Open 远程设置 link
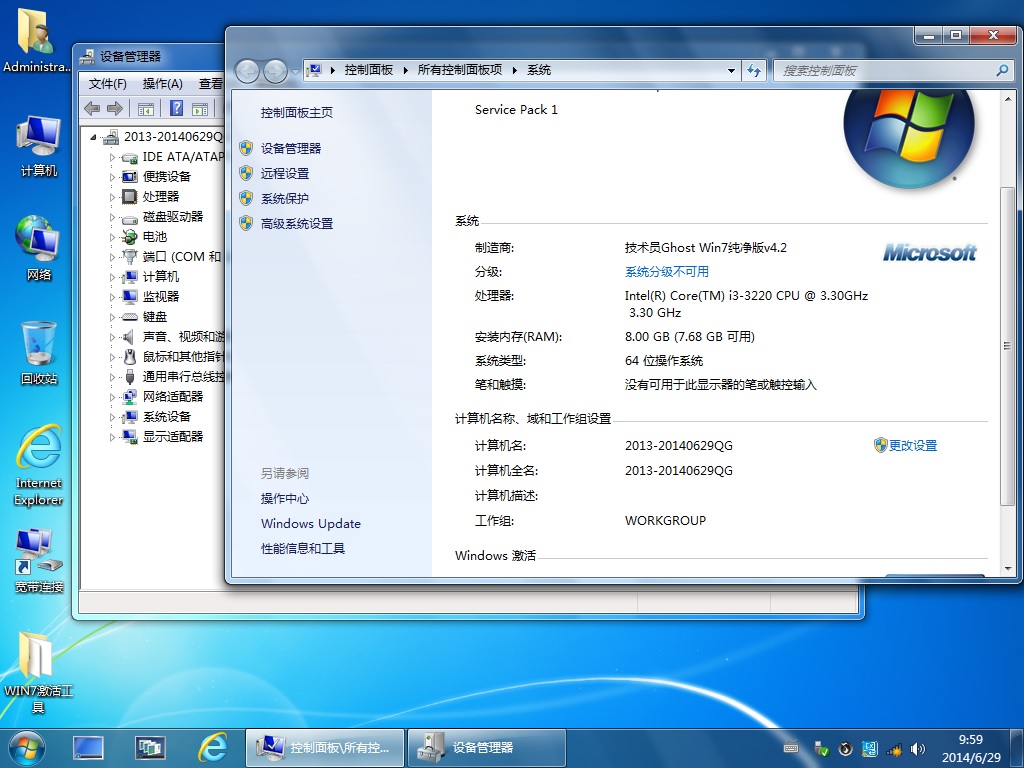Screen dimensions: 1024x768 pyautogui.click(x=285, y=173)
